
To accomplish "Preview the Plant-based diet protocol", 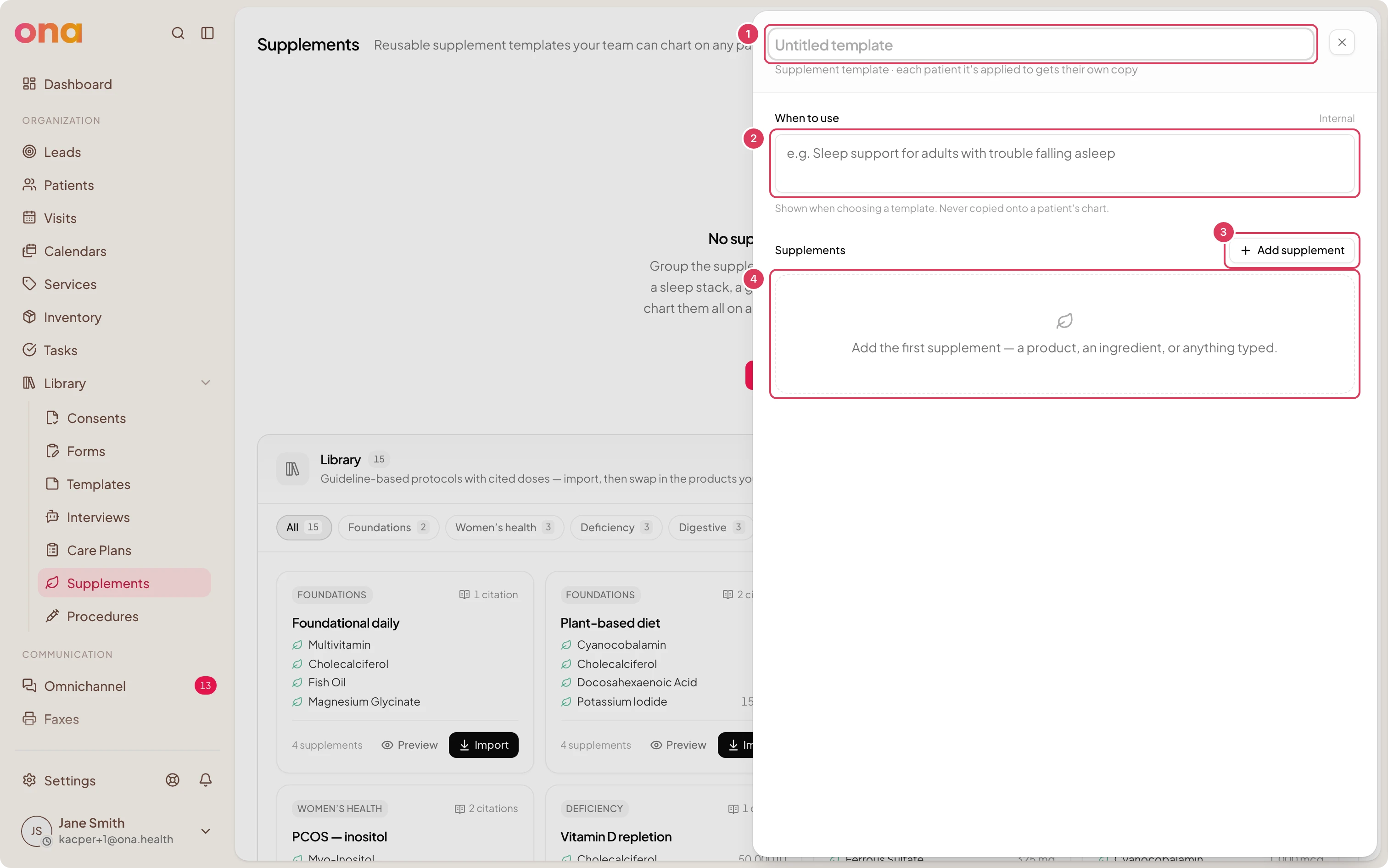I will coord(678,745).
